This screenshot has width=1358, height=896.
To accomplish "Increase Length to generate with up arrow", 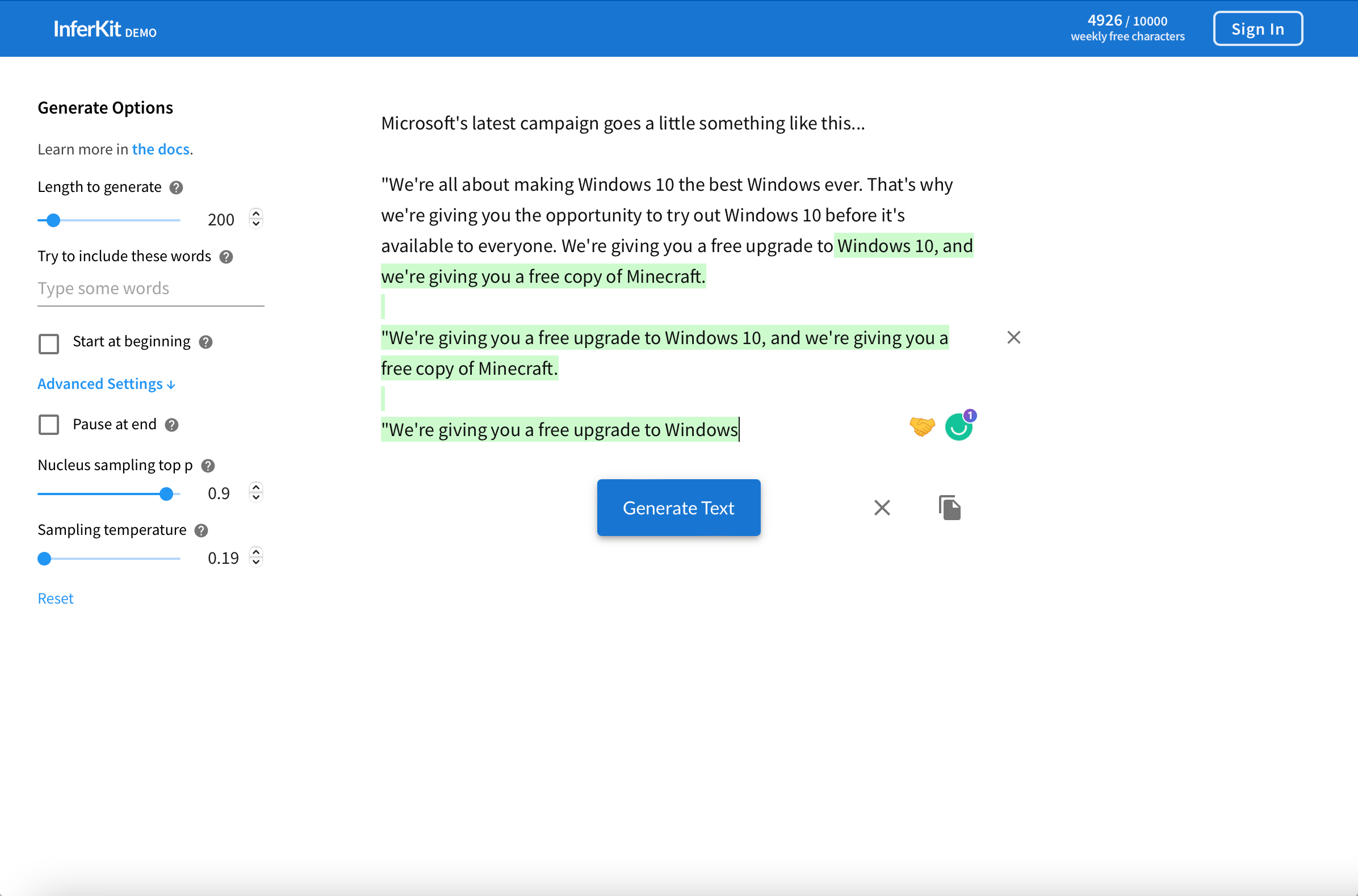I will (x=256, y=213).
